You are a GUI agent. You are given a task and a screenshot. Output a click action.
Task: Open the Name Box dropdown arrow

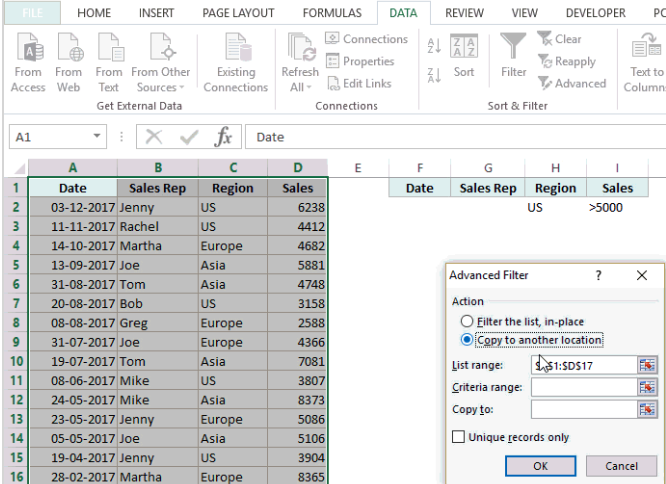coord(97,137)
